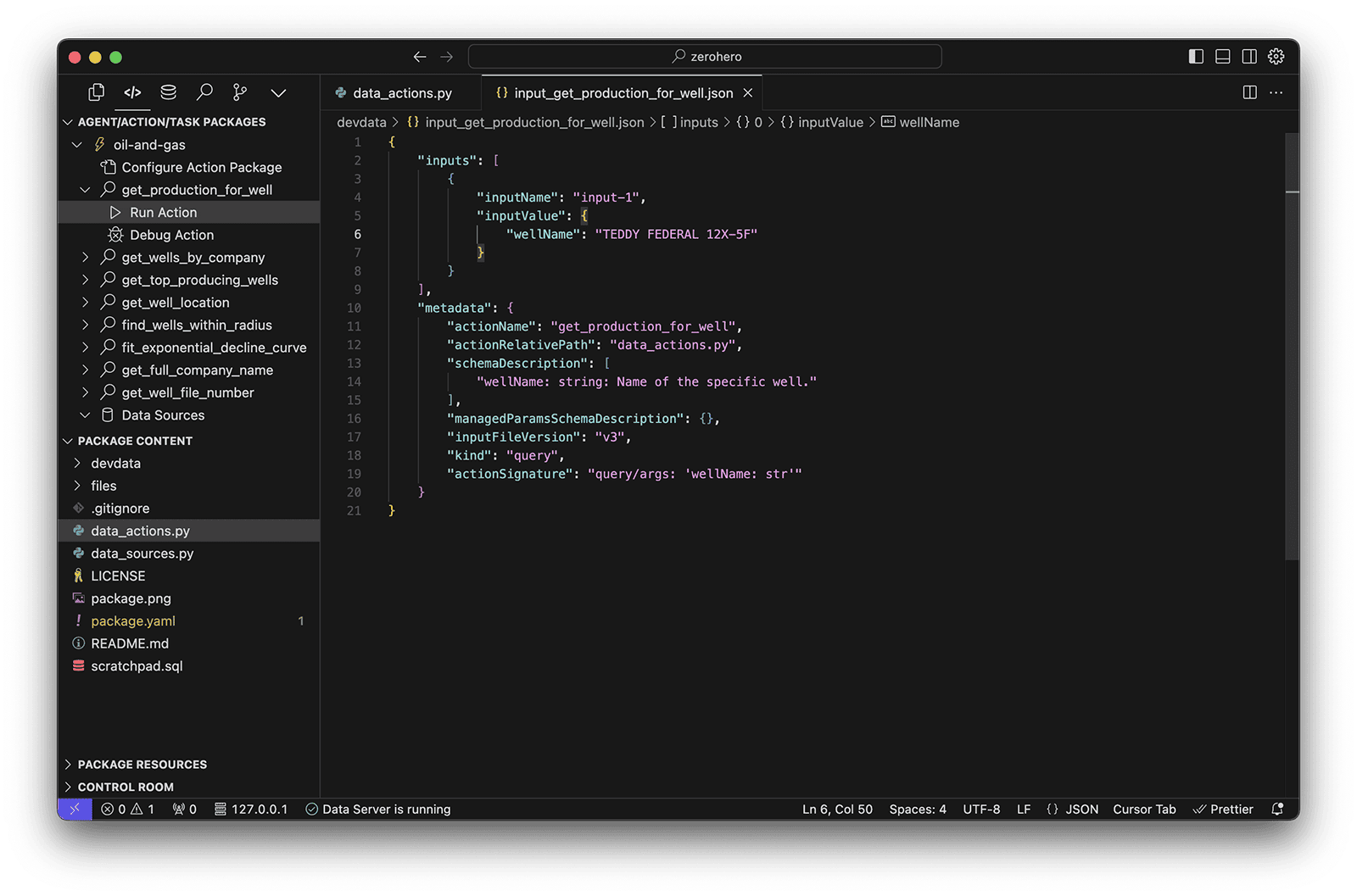
Task: Expand the devdata folder
Action: coord(115,464)
